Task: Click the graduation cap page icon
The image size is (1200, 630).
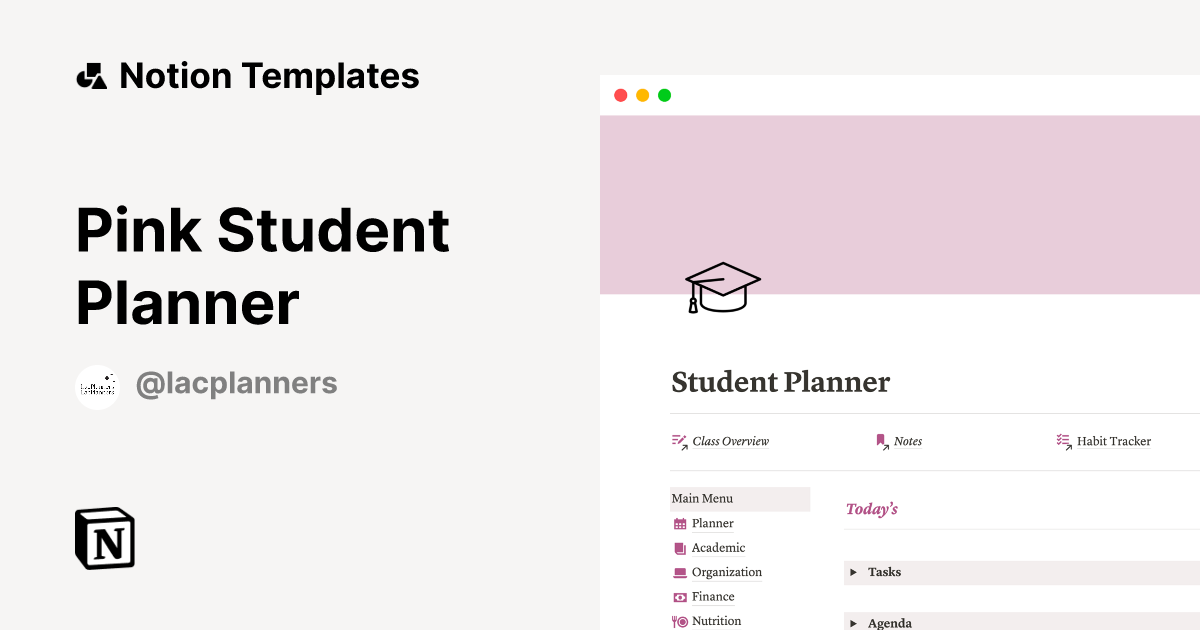Action: pyautogui.click(x=722, y=287)
